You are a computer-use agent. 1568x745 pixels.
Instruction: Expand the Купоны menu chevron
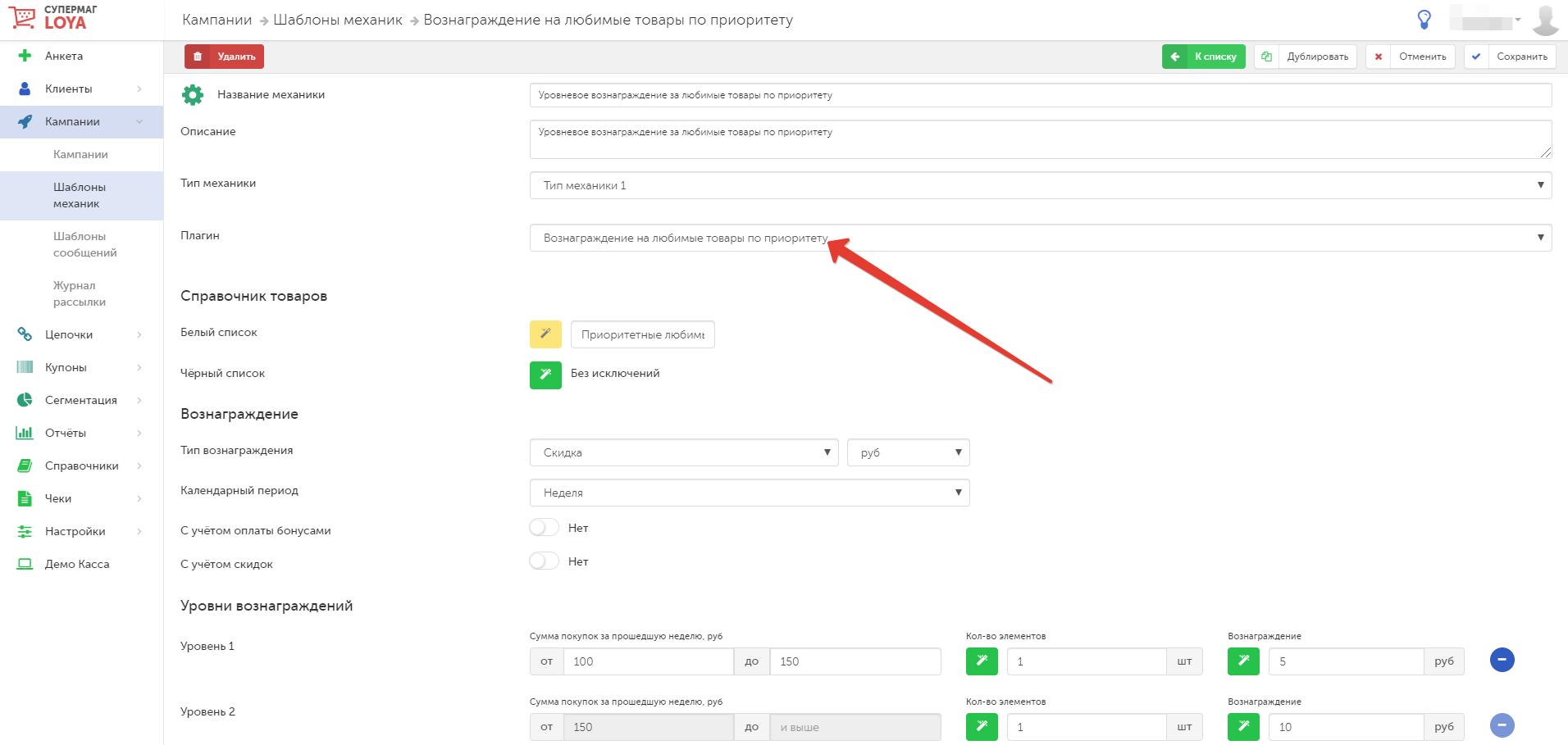139,367
